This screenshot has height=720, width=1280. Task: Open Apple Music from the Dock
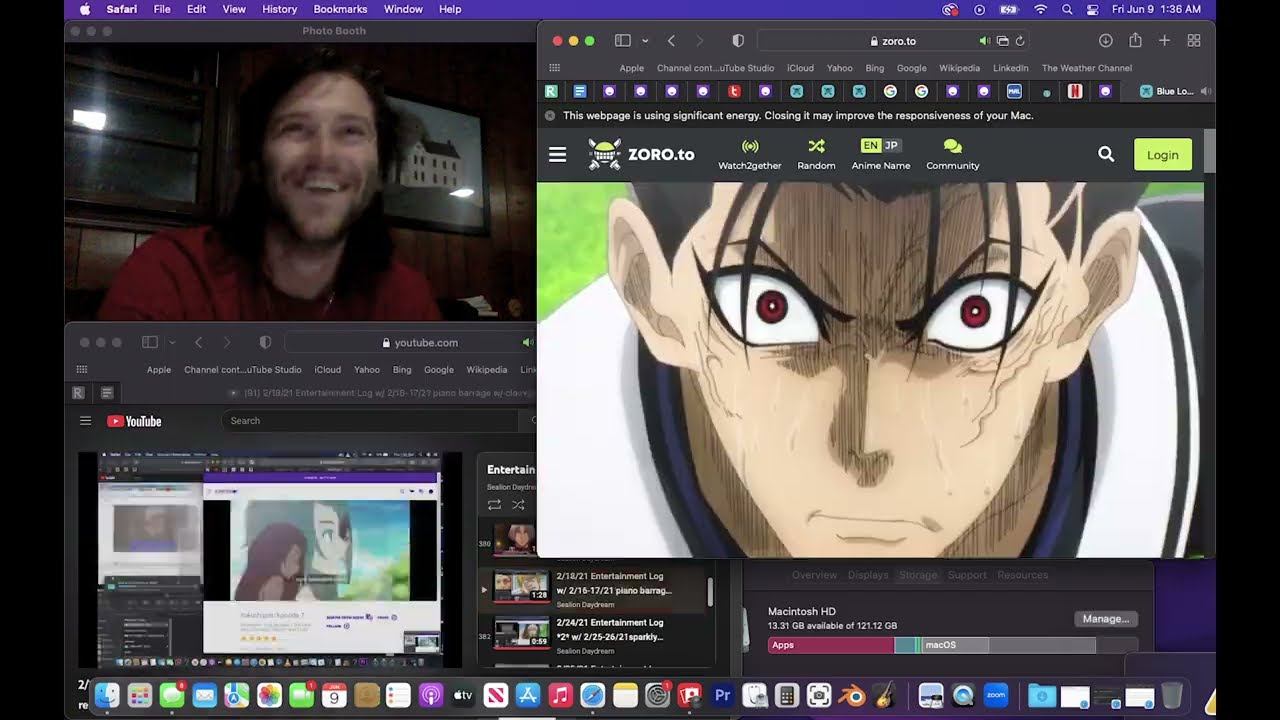click(x=560, y=695)
